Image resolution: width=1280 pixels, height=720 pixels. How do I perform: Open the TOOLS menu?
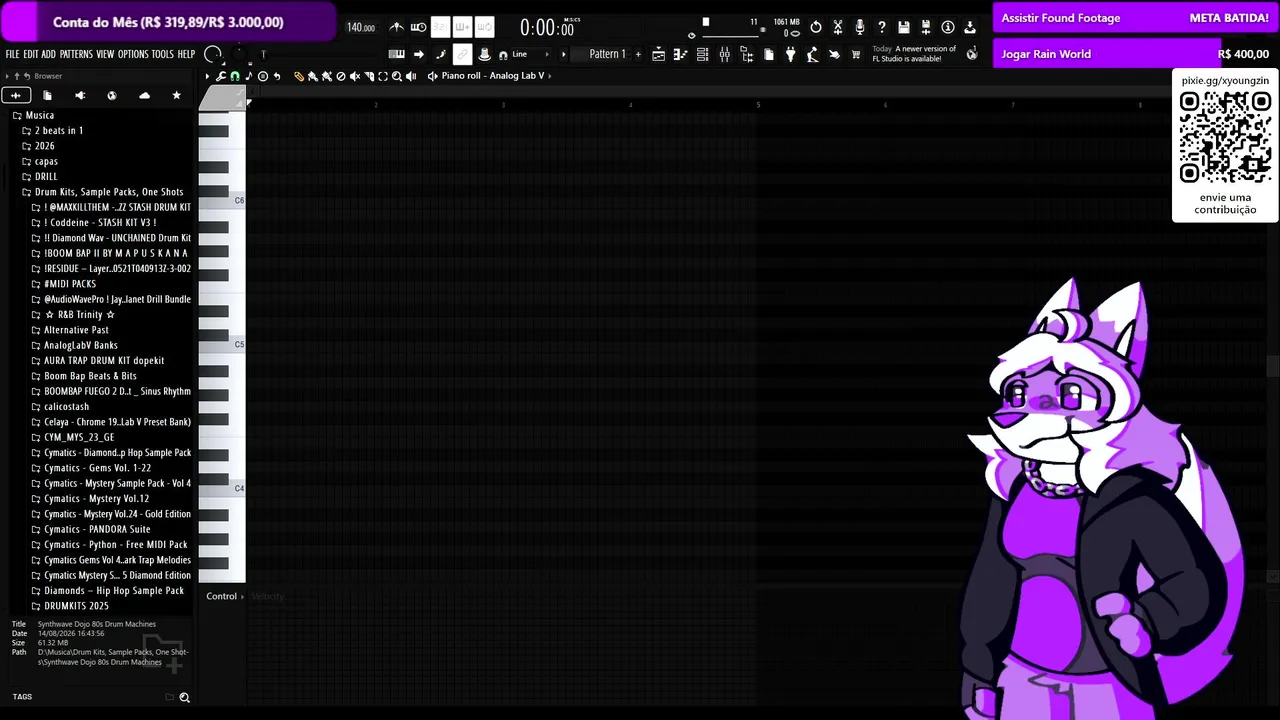tap(162, 54)
